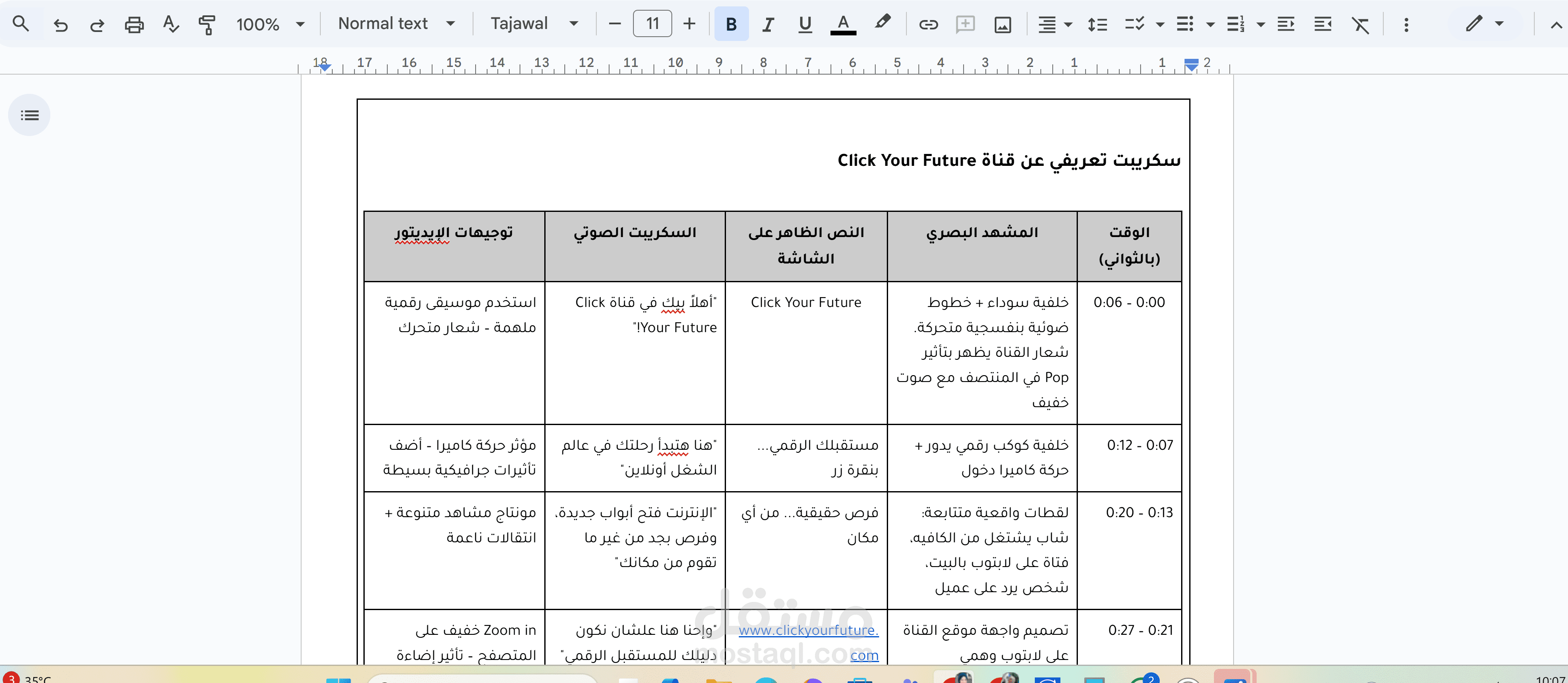
Task: Click the numbered list icon
Action: pyautogui.click(x=1236, y=24)
